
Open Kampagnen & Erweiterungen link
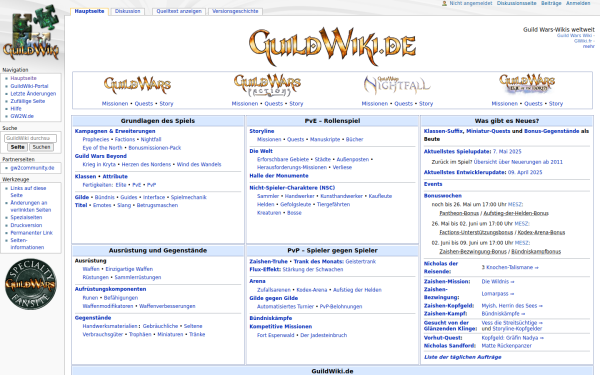(115, 131)
